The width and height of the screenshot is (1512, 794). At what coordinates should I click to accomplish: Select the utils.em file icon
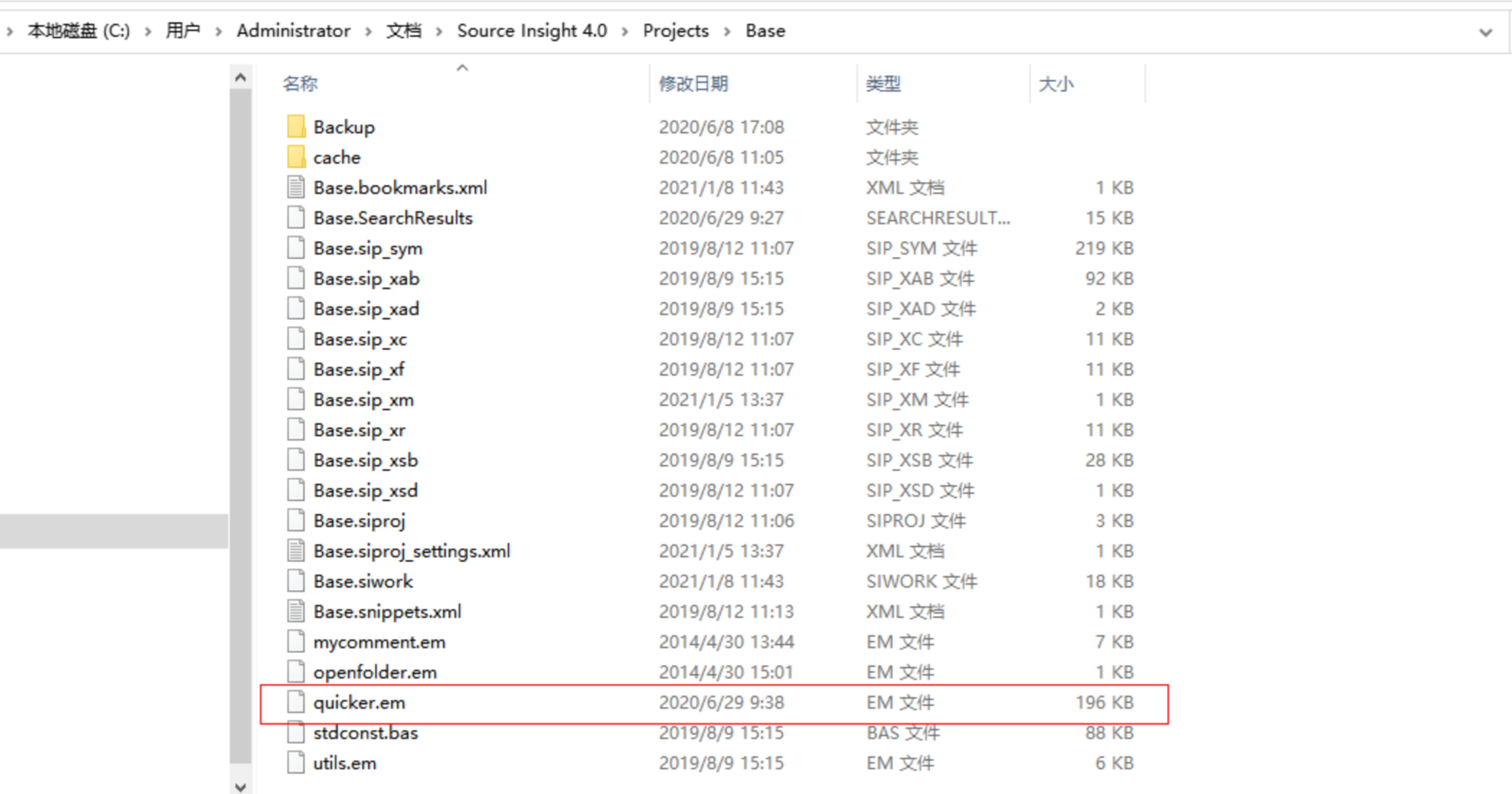(296, 763)
